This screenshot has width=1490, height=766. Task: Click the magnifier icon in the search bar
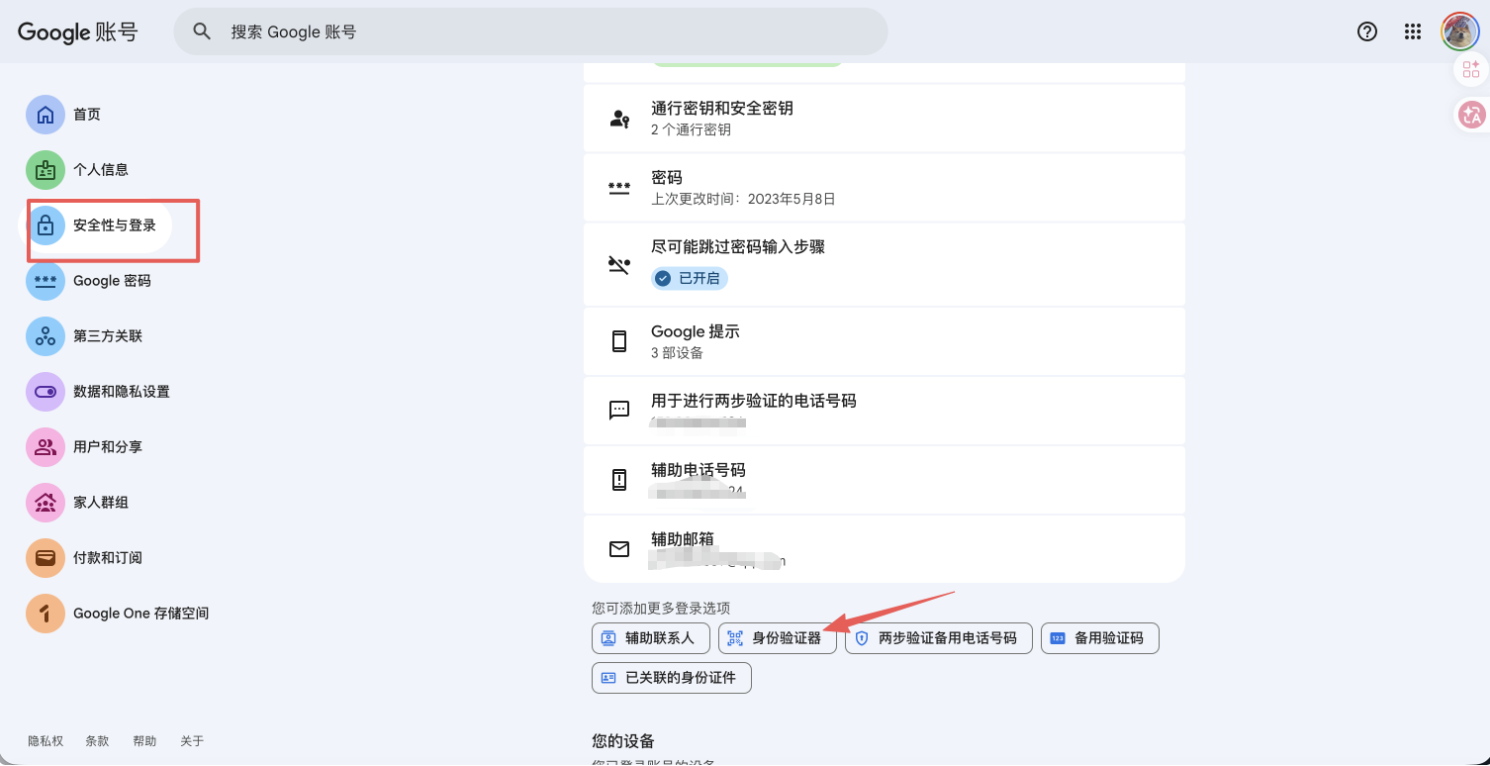click(x=202, y=32)
